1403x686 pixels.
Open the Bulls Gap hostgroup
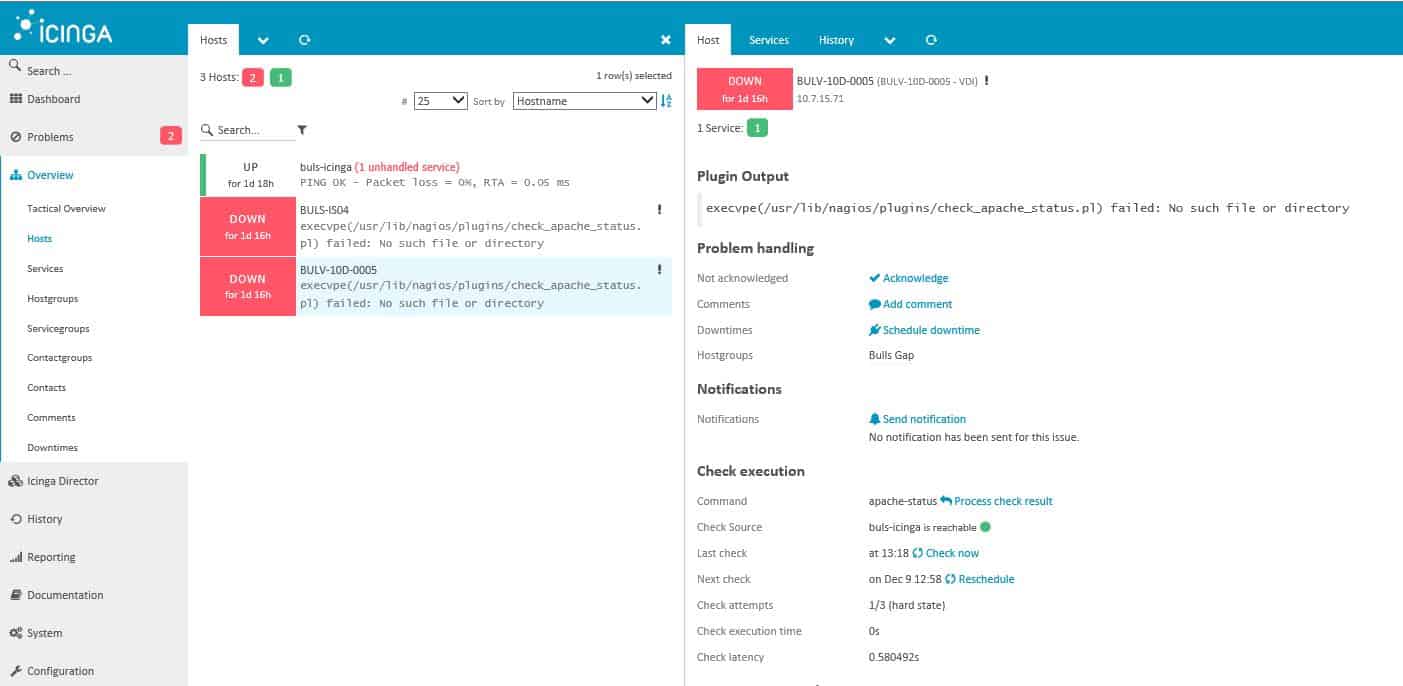point(891,355)
